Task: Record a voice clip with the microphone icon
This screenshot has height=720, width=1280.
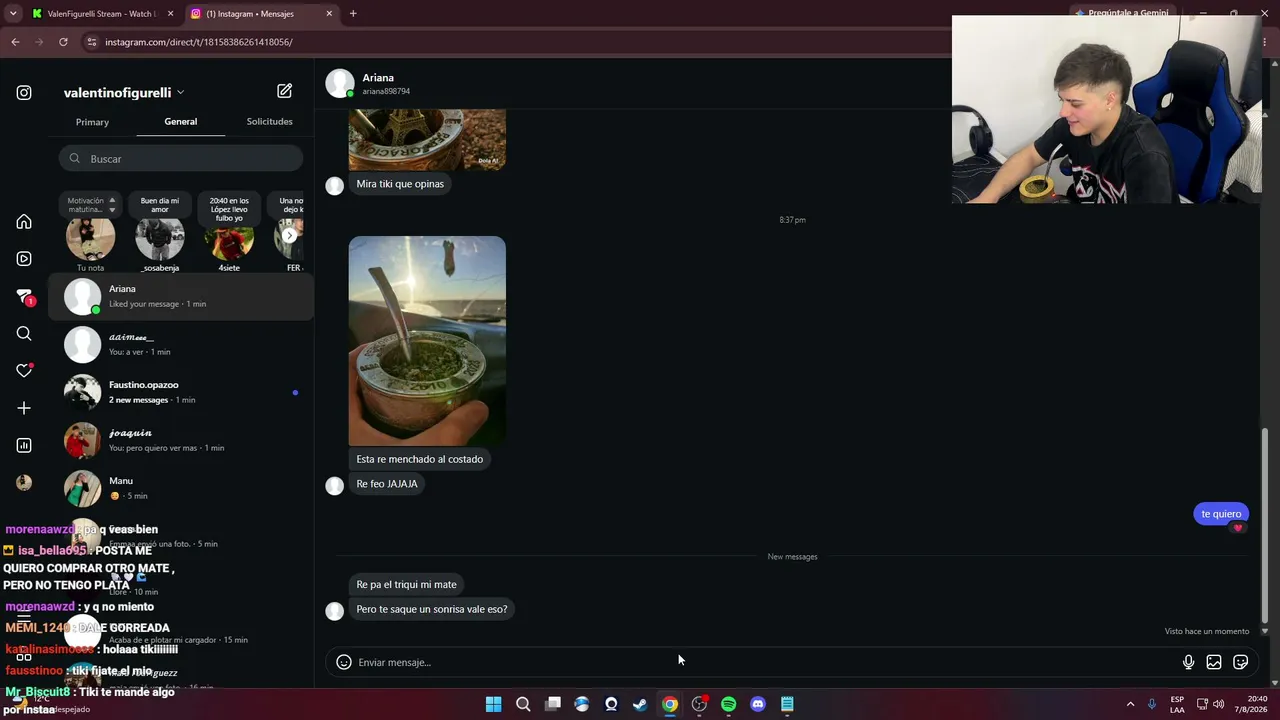Action: coord(1188,662)
